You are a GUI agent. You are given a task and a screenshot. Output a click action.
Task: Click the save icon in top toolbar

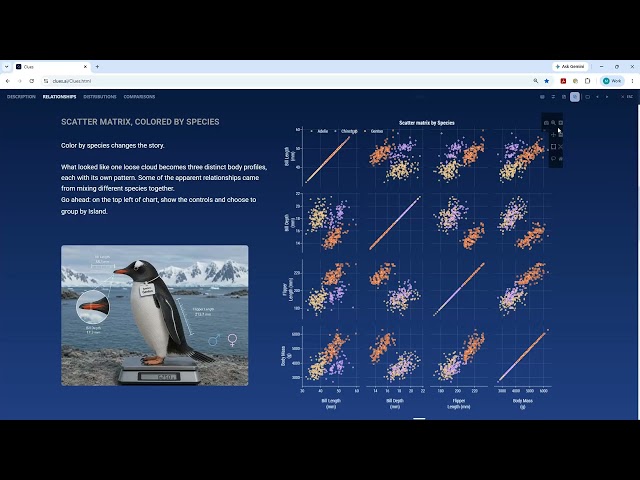[564, 97]
